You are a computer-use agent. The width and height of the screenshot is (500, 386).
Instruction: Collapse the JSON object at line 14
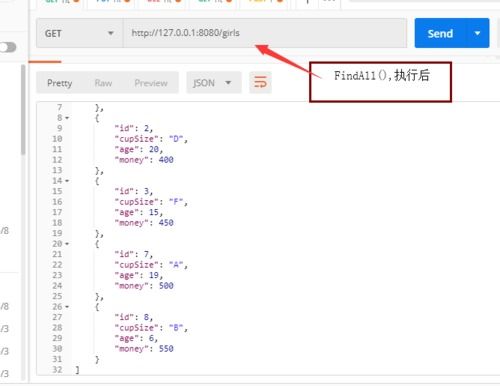click(x=67, y=181)
